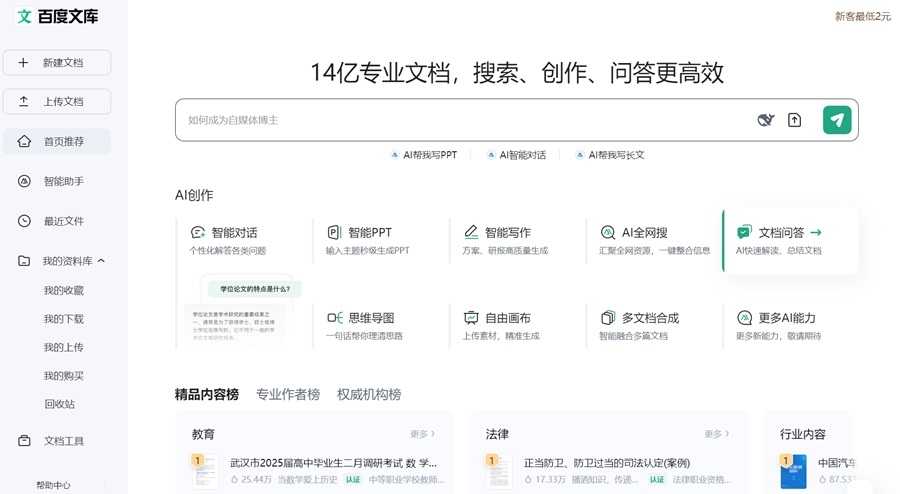Viewport: 900px width, 494px height.
Task: Click the green send button in search bar
Action: pyautogui.click(x=837, y=120)
